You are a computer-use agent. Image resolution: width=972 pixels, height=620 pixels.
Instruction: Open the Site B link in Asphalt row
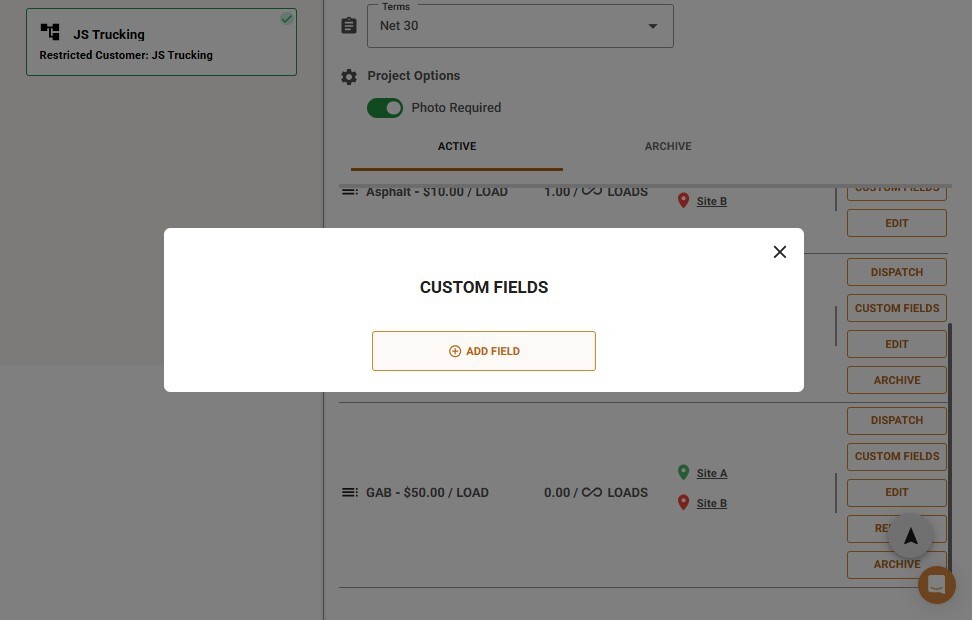(712, 201)
